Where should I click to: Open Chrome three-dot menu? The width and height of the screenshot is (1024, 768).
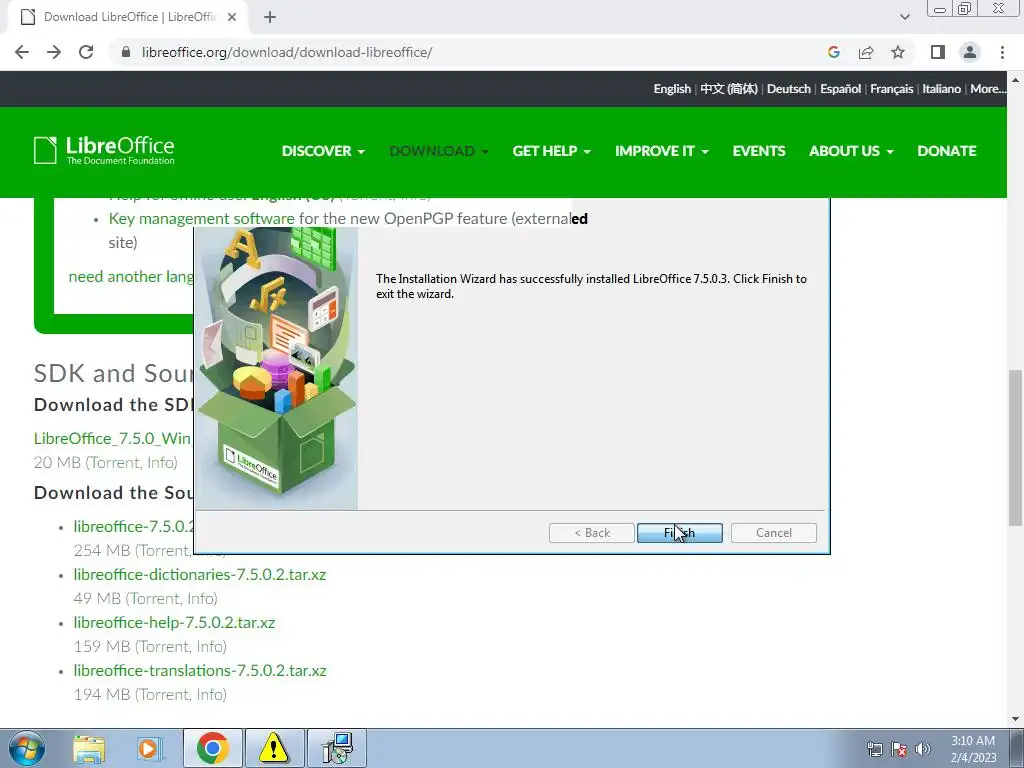coord(1002,52)
